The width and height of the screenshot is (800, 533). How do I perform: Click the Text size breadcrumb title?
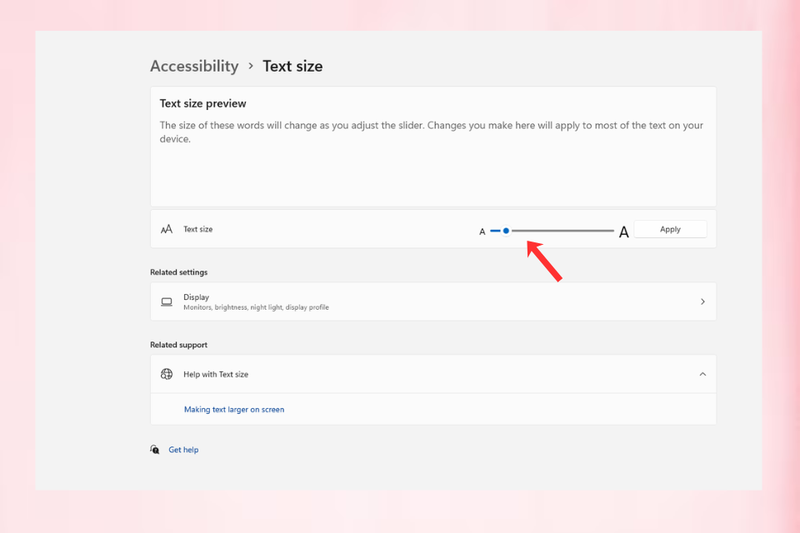(292, 66)
